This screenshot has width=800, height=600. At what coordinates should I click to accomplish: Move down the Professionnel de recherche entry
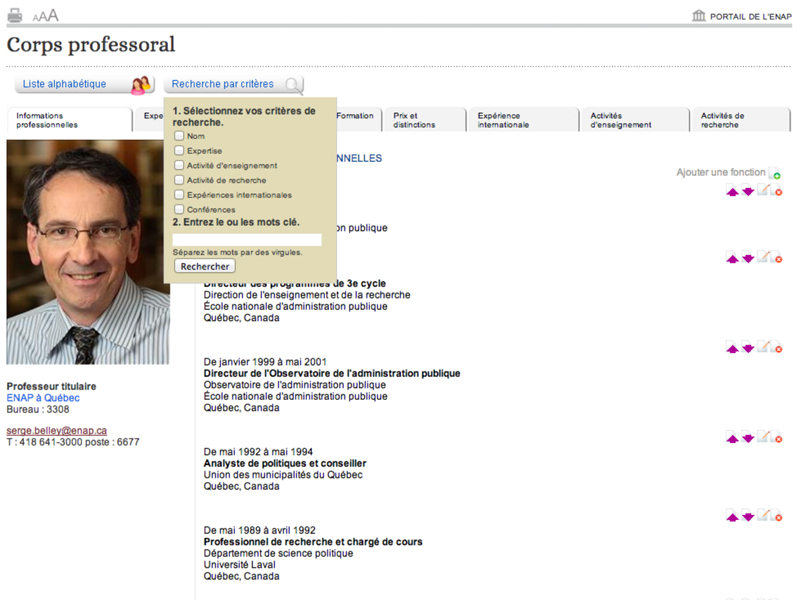pos(748,516)
